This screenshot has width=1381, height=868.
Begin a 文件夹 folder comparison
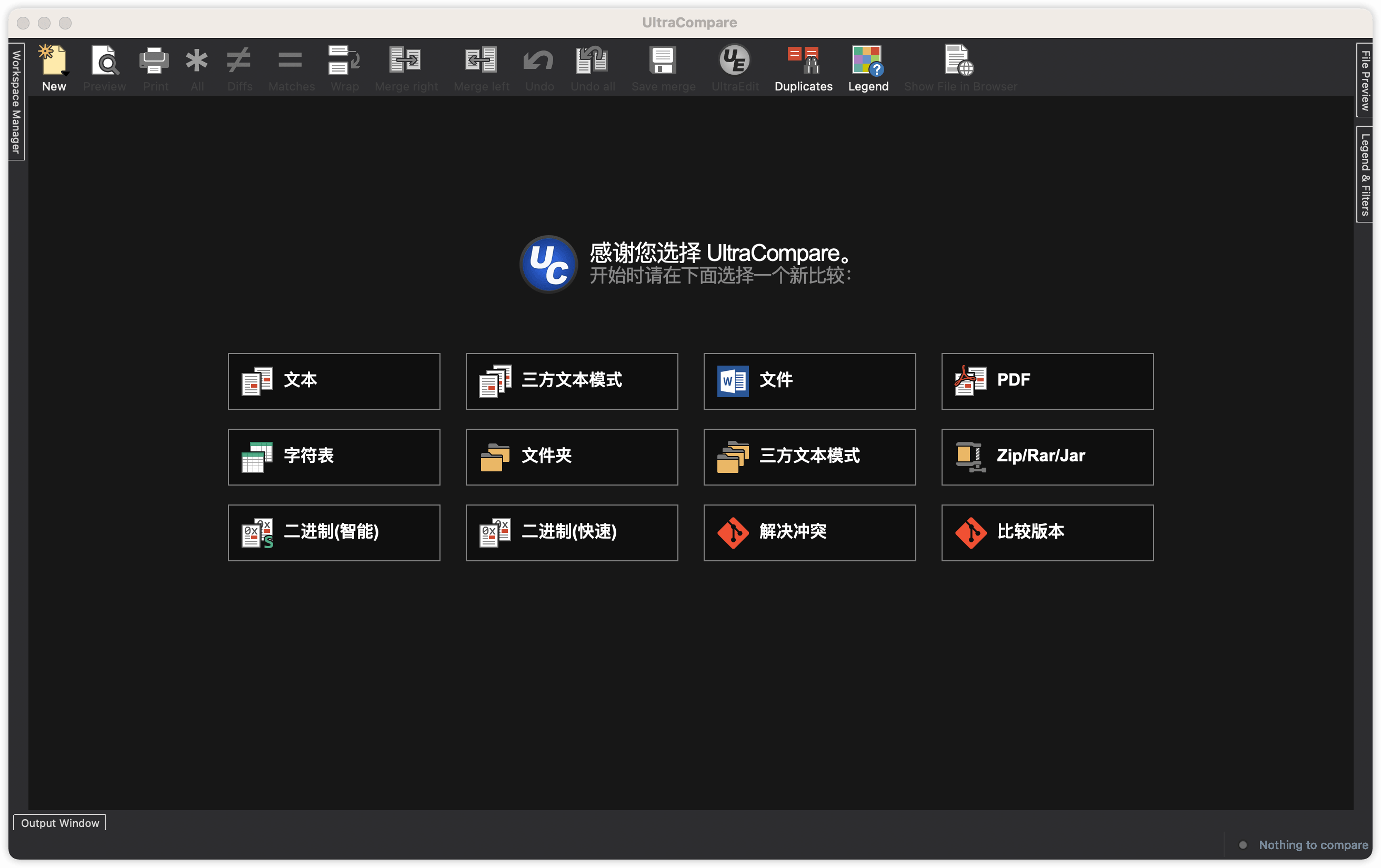(571, 457)
